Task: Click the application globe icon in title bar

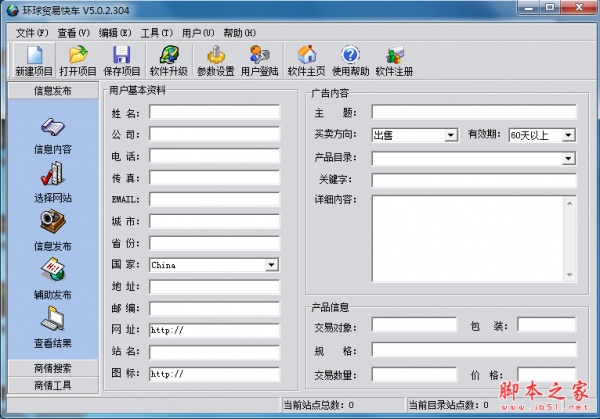Action: click(x=12, y=10)
